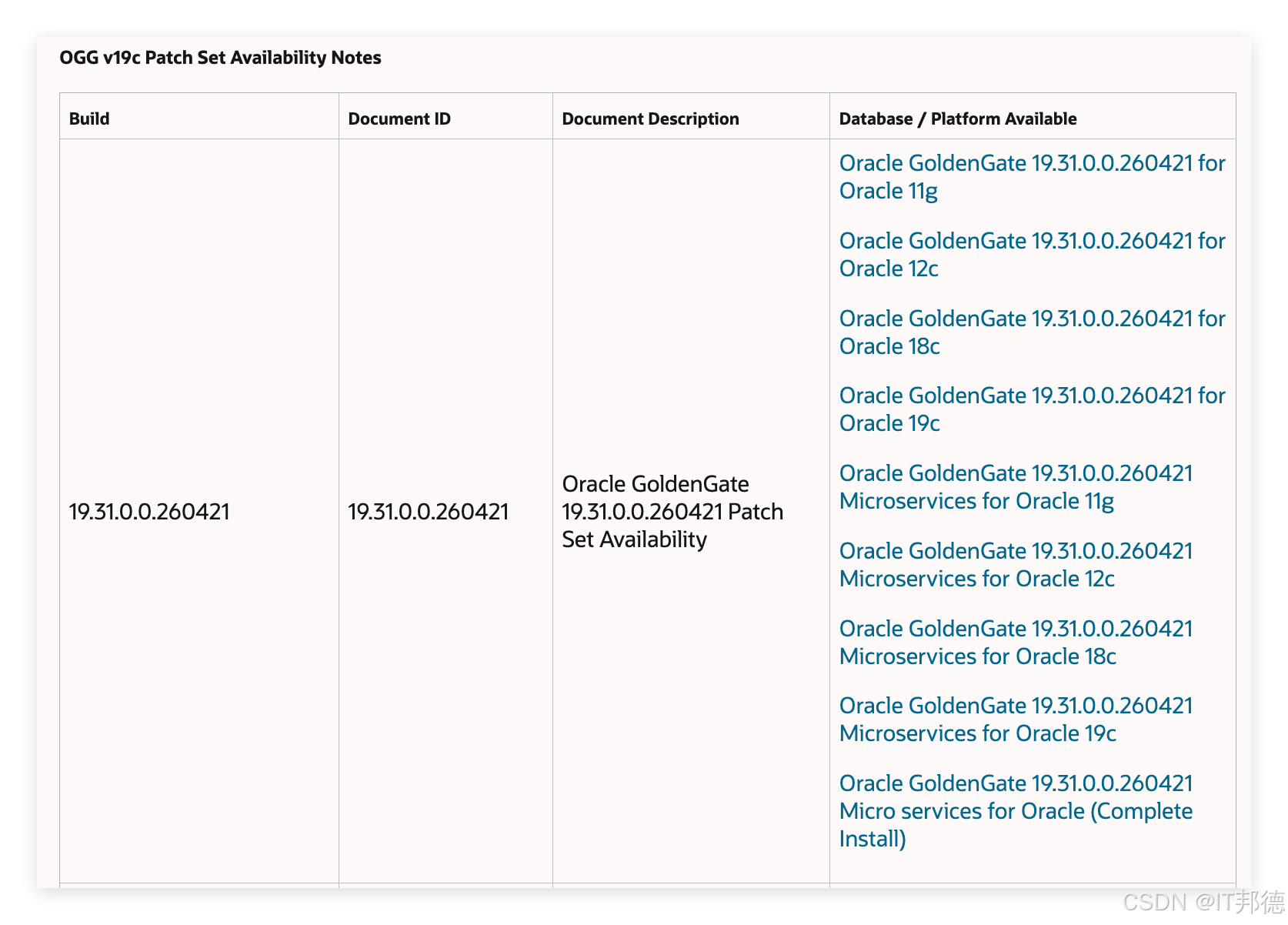Click the Database / Platform Available header
Viewport: 1288px width, 925px height.
point(958,119)
